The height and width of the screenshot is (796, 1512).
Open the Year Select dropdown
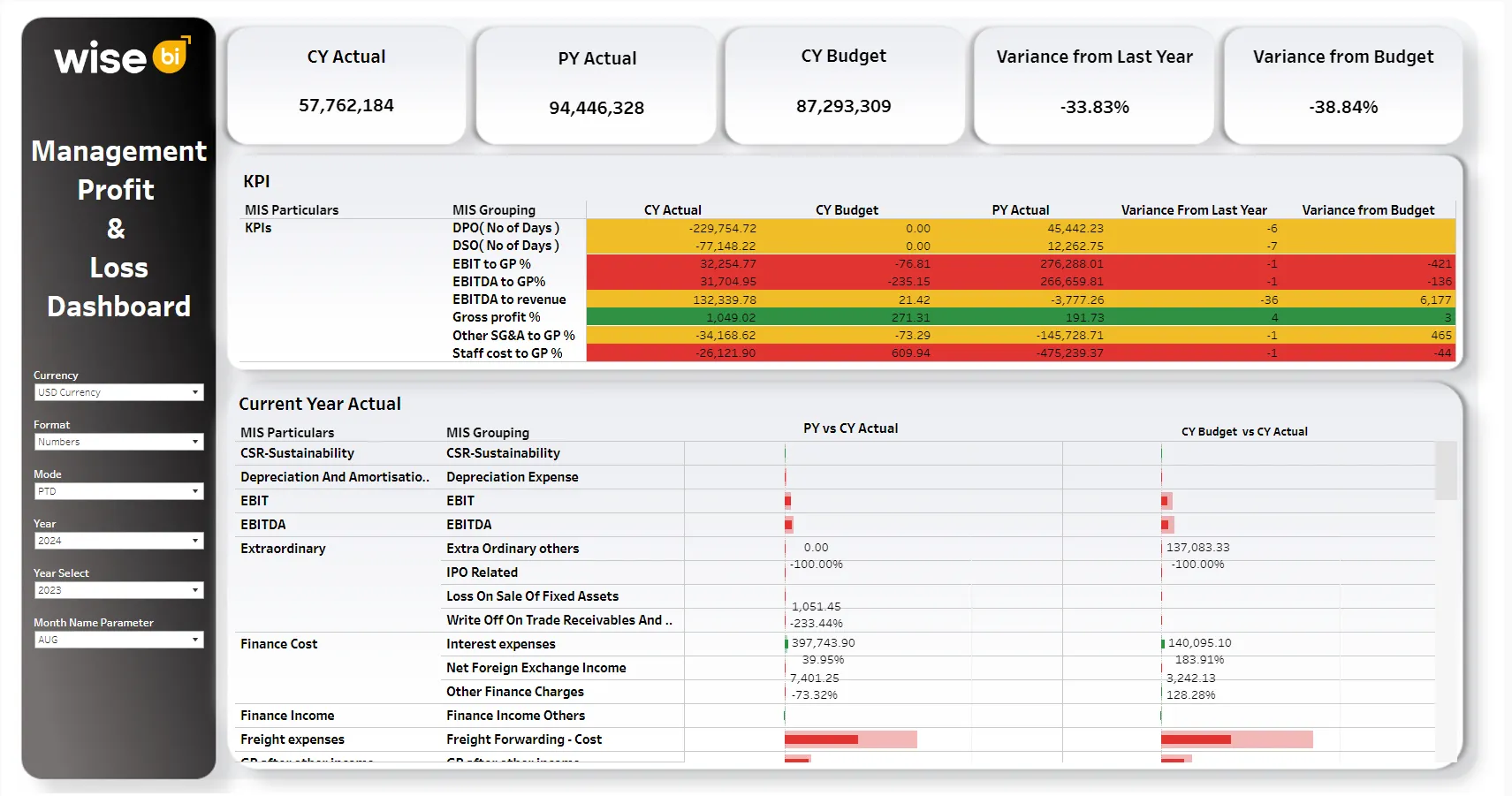point(118,590)
